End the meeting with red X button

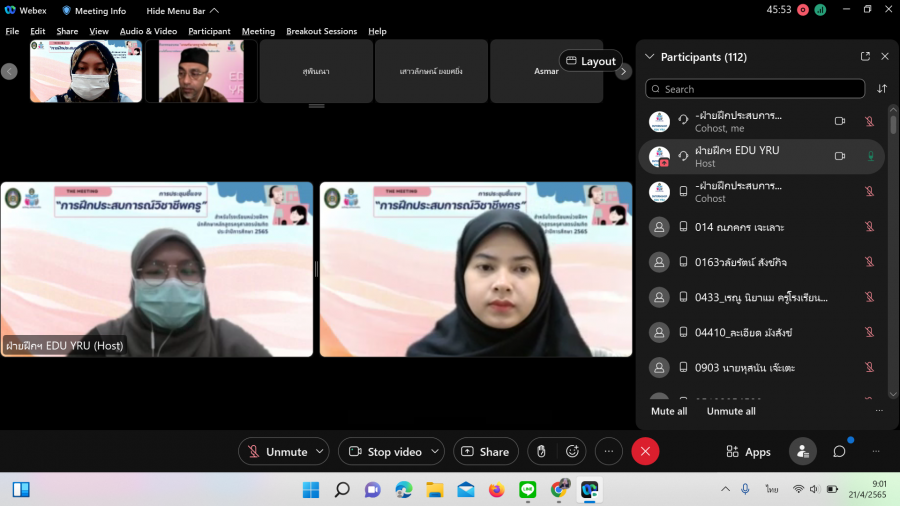click(645, 452)
